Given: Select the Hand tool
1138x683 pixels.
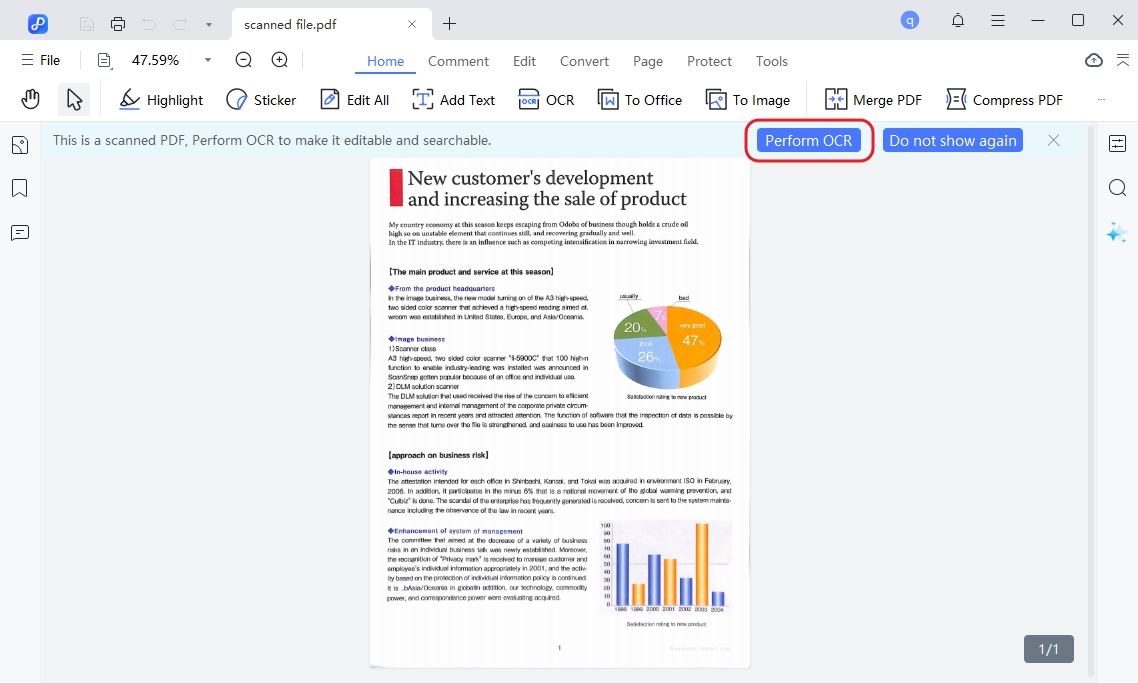Looking at the screenshot, I should click(x=30, y=98).
